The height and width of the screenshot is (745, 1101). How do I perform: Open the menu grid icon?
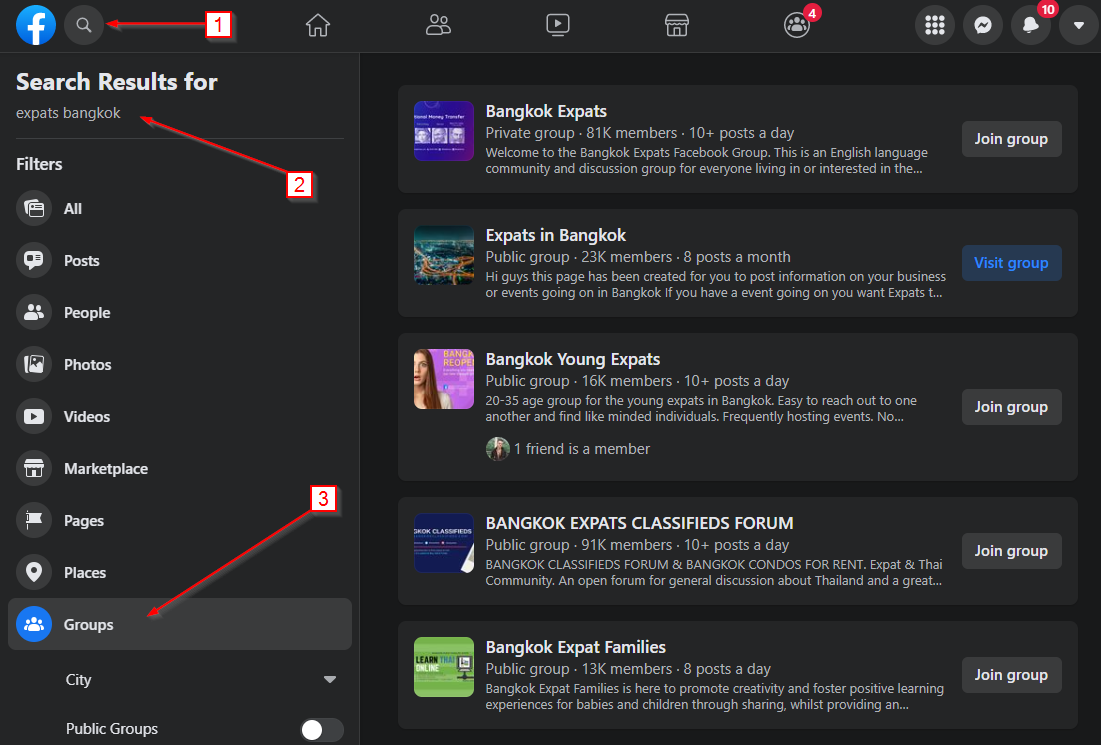point(935,25)
